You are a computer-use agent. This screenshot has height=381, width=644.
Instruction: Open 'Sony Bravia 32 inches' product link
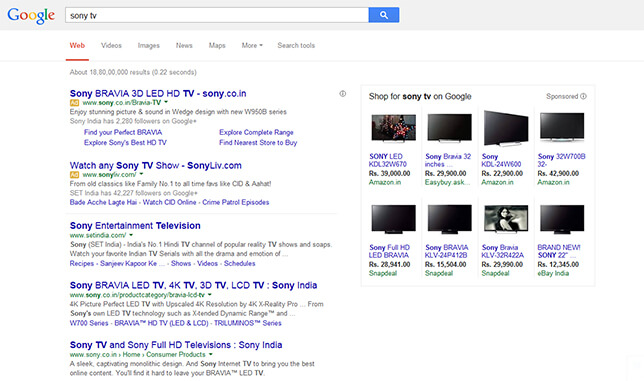(x=448, y=160)
